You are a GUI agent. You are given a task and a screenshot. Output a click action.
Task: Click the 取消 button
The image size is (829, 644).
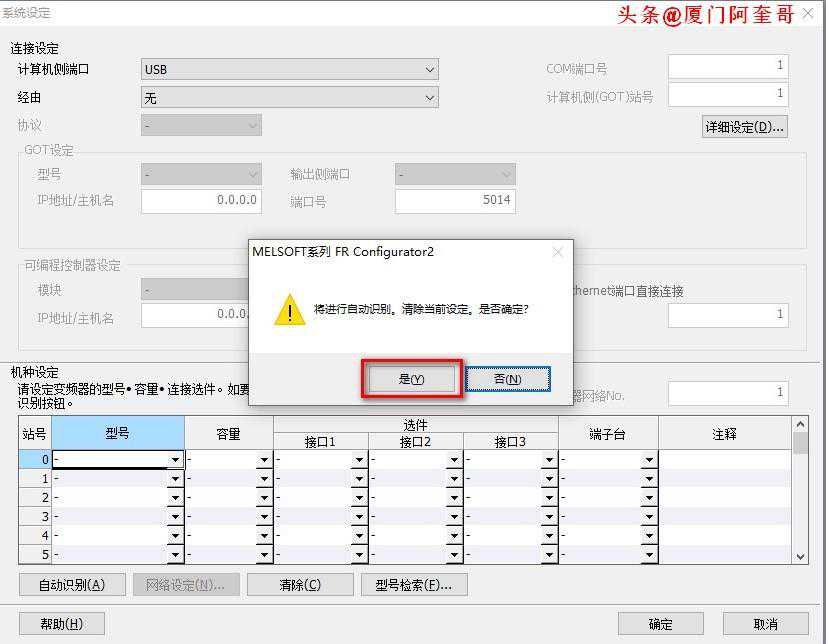click(765, 624)
